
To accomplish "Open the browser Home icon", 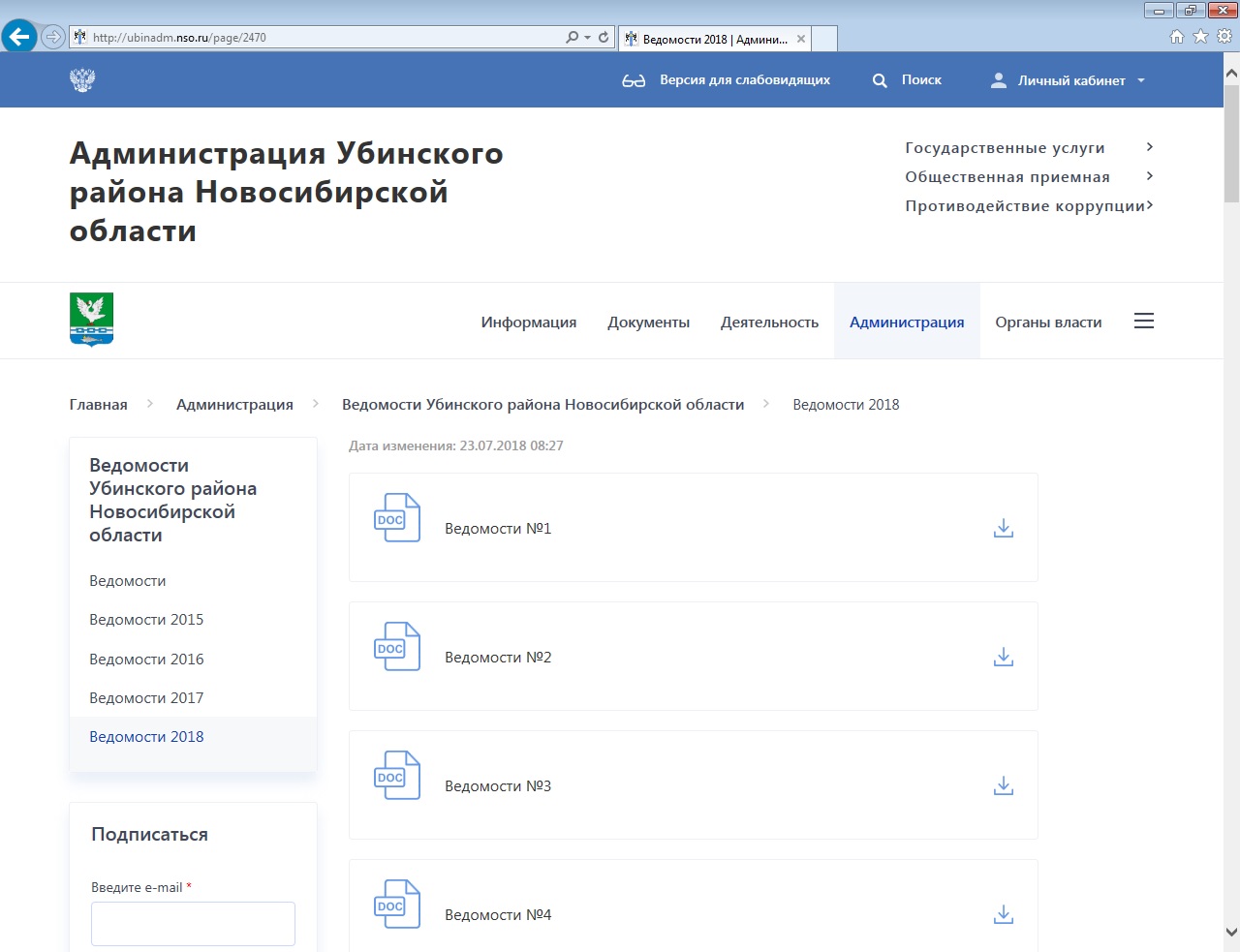I will pos(1177,36).
